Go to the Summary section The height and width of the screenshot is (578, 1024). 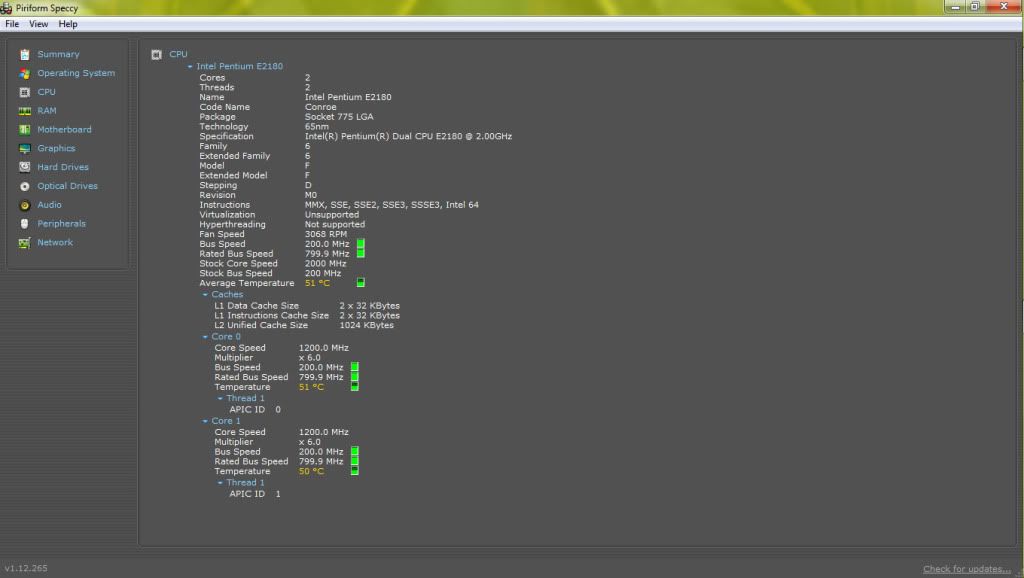point(58,54)
